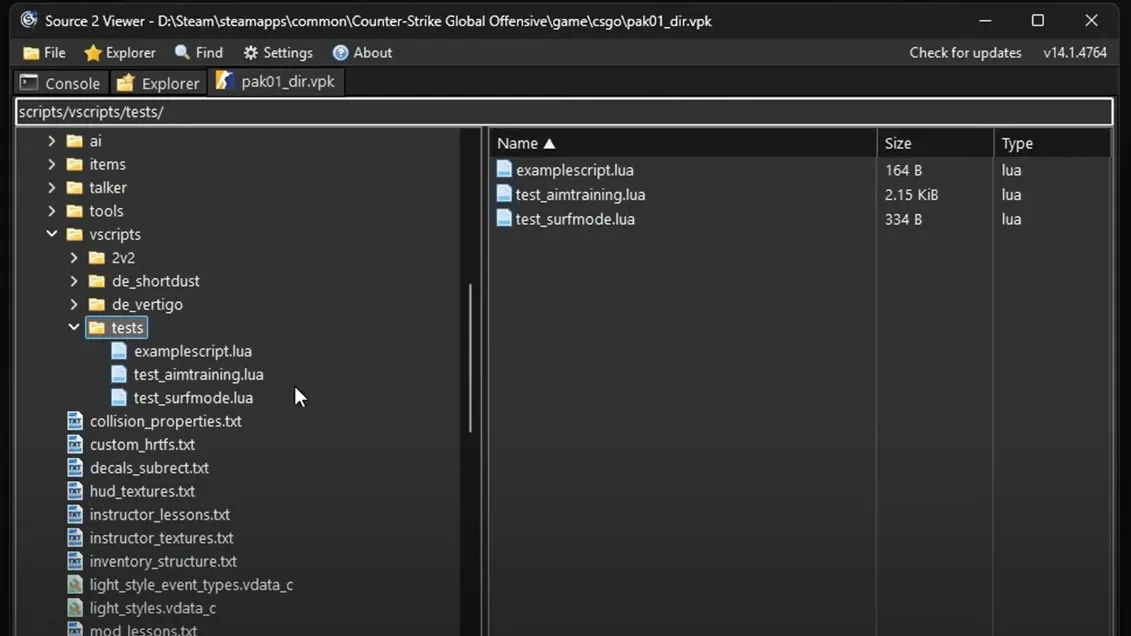
Task: Select test_surfmode.lua in the tree
Action: tap(193, 398)
